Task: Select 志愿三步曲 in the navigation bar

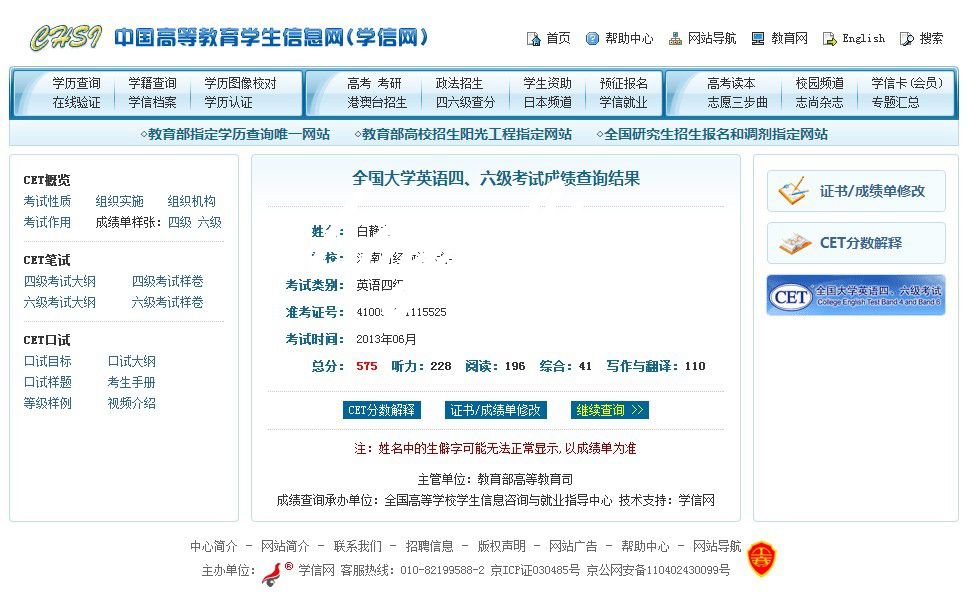Action: point(737,103)
